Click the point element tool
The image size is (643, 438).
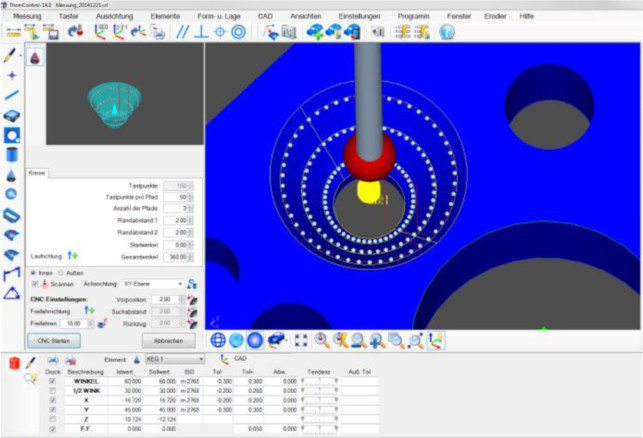pos(12,75)
